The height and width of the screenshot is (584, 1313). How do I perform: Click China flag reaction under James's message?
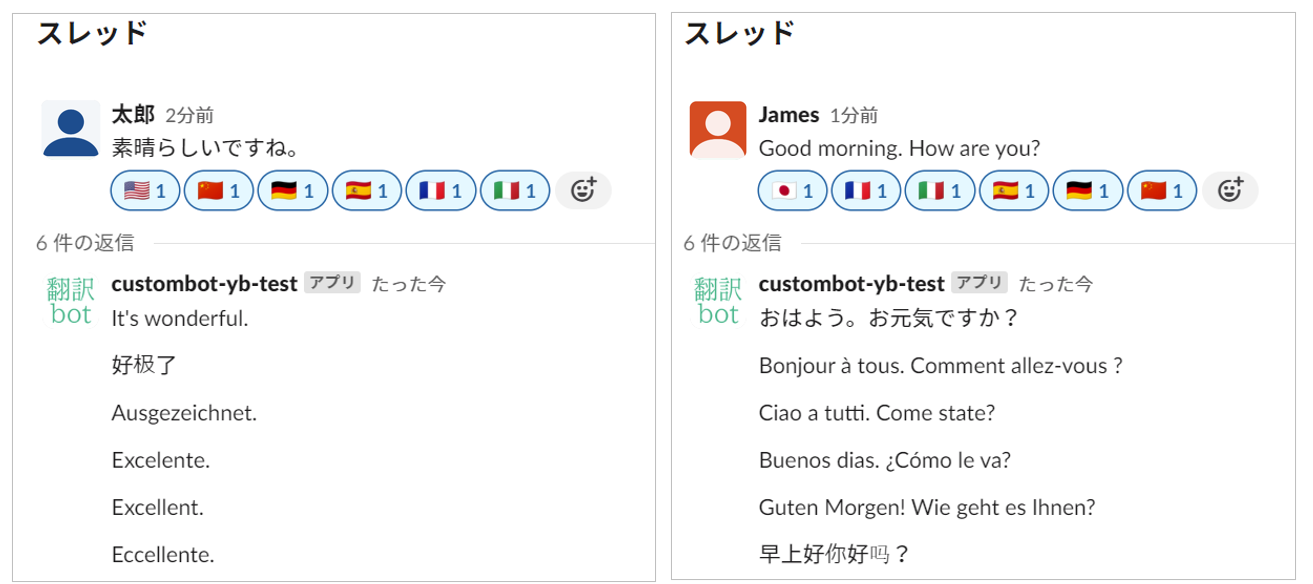tap(1162, 190)
